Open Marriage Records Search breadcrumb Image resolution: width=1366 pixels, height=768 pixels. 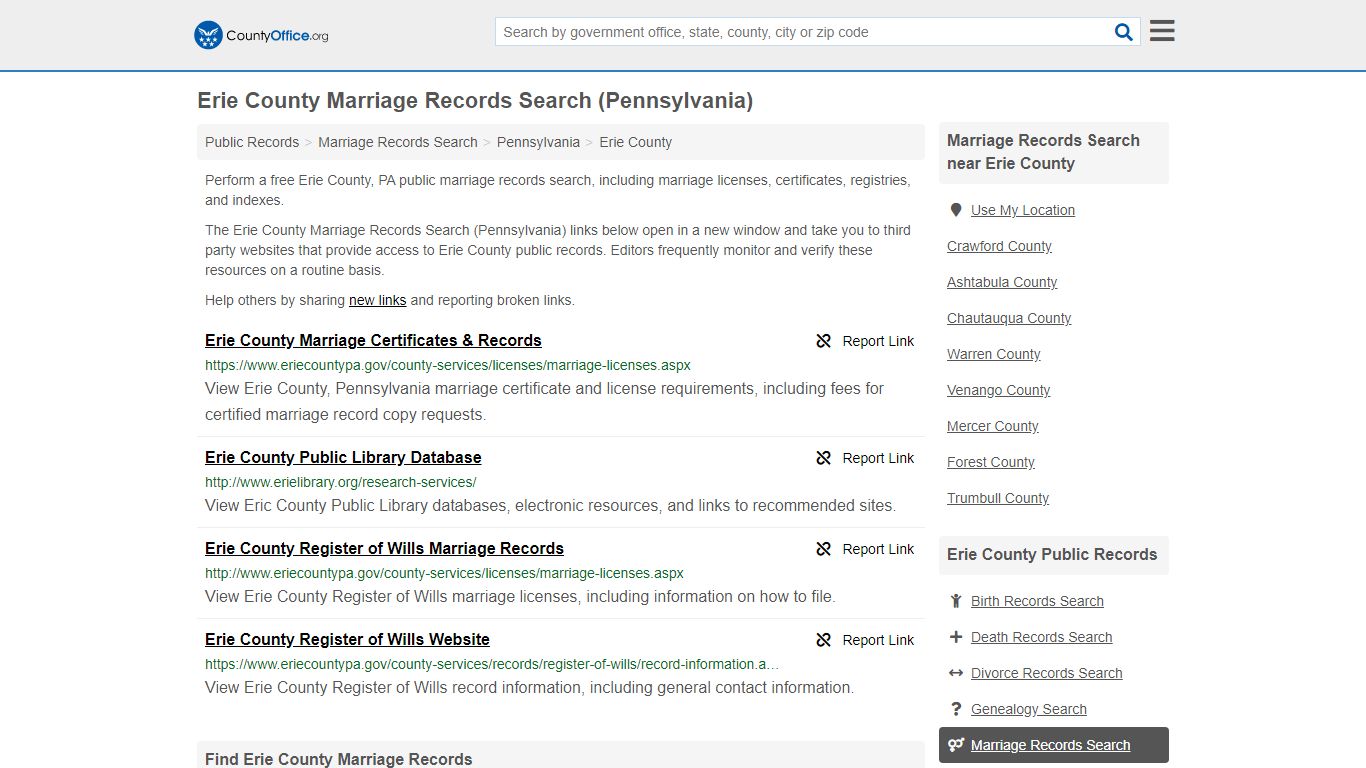pos(398,142)
